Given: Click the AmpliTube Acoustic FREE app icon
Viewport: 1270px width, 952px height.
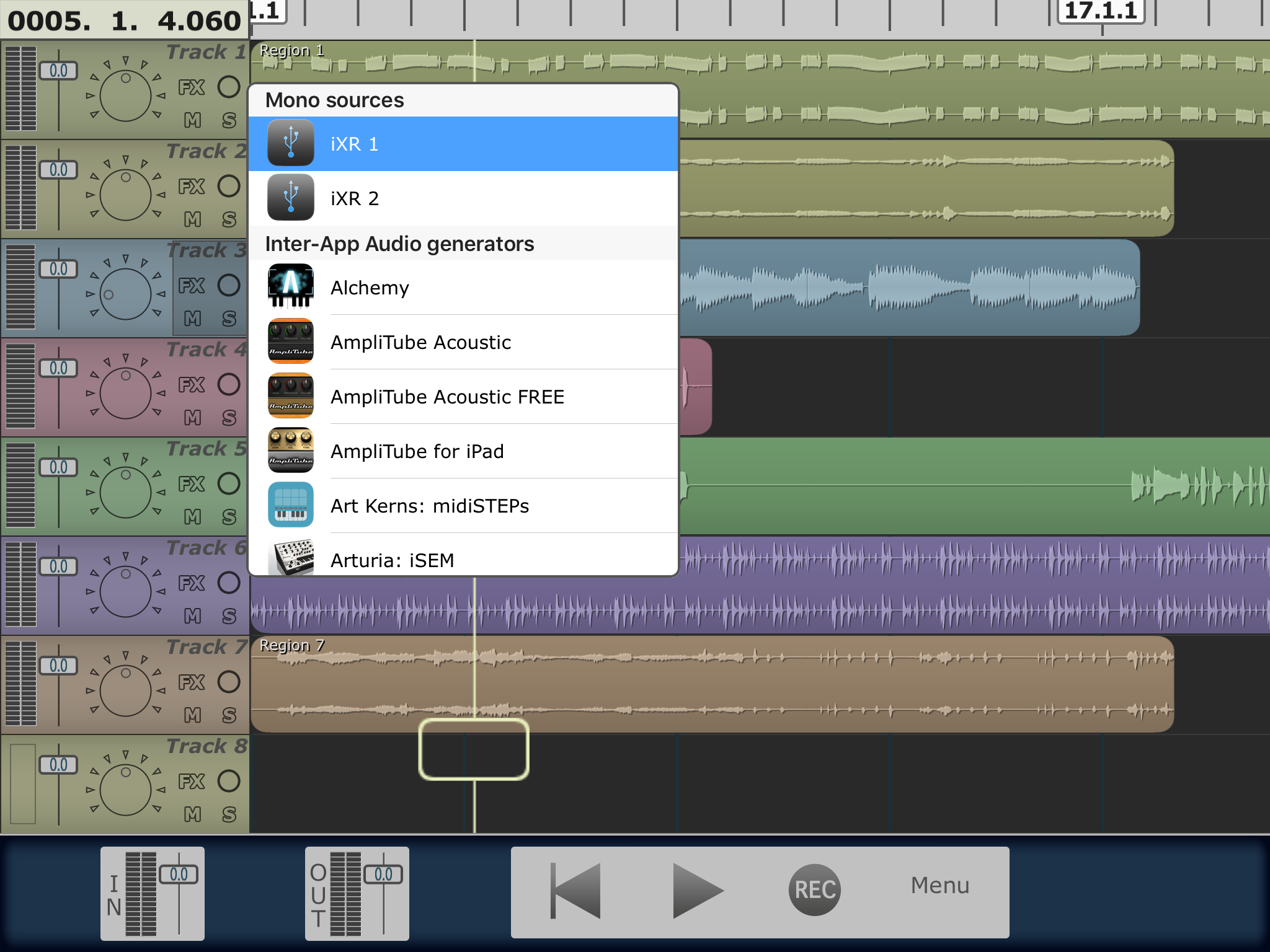Looking at the screenshot, I should (x=291, y=396).
